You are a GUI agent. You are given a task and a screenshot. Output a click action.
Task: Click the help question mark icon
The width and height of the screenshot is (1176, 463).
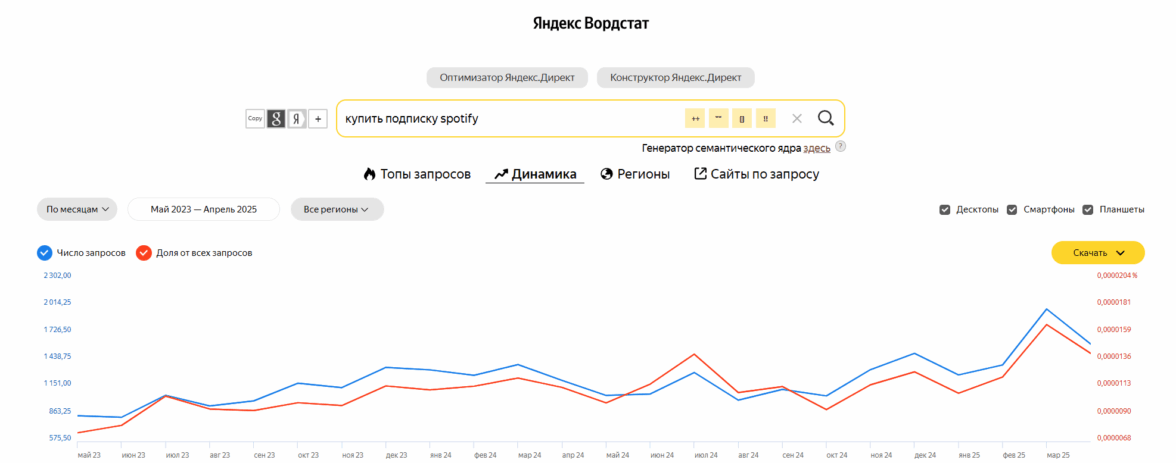tap(841, 146)
